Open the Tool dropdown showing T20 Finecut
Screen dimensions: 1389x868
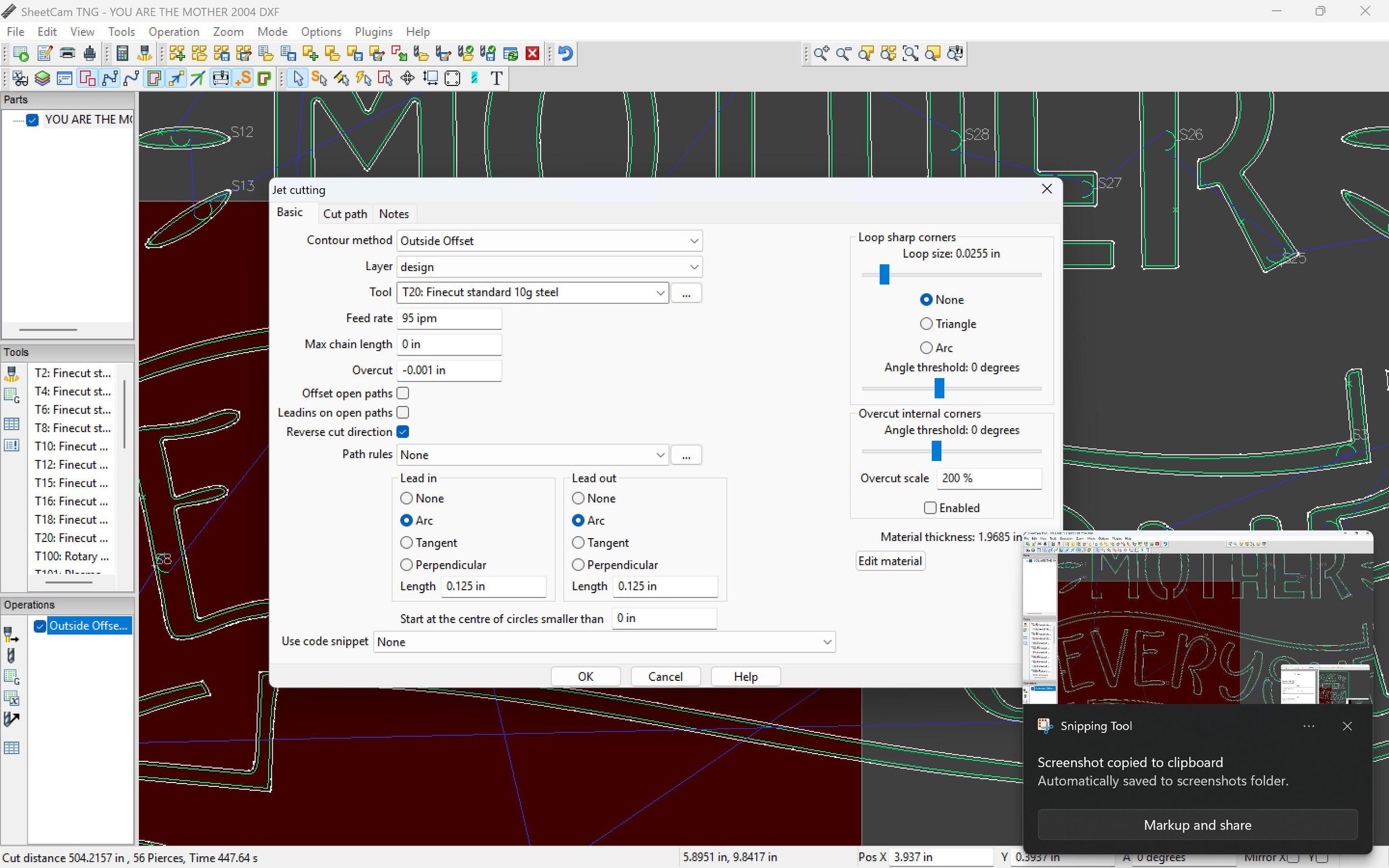533,293
